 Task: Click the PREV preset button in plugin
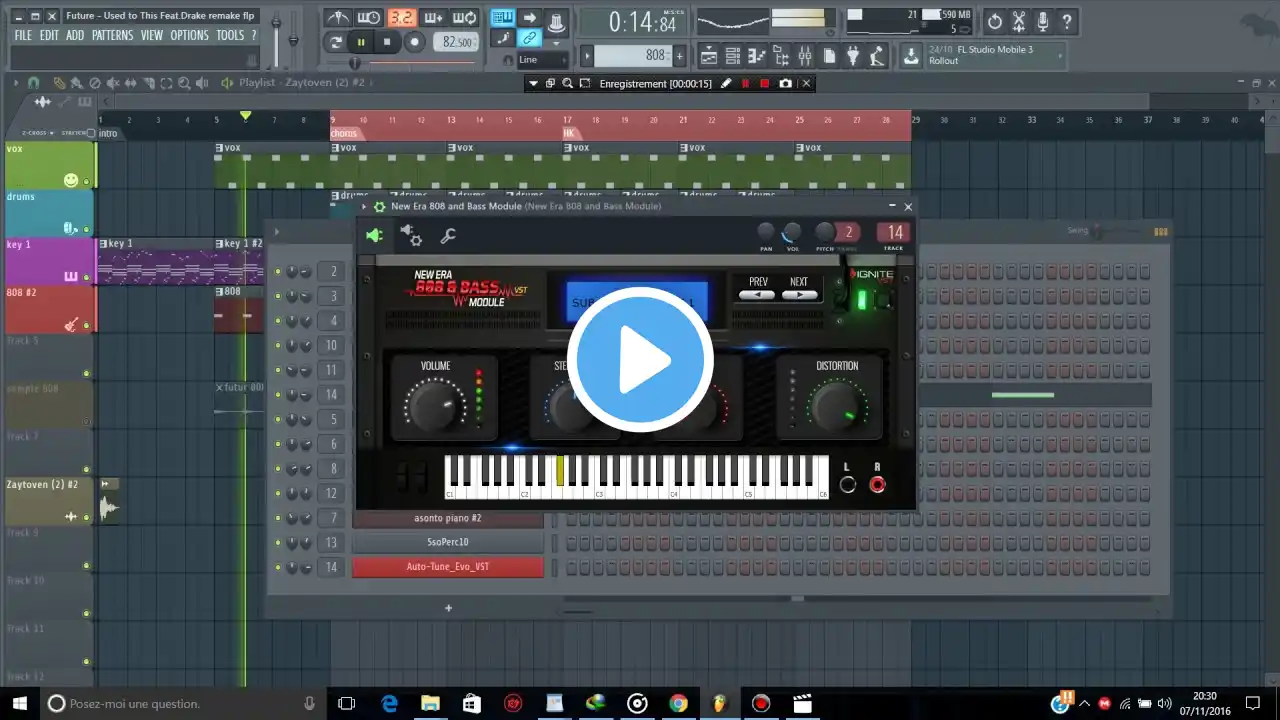tap(758, 295)
